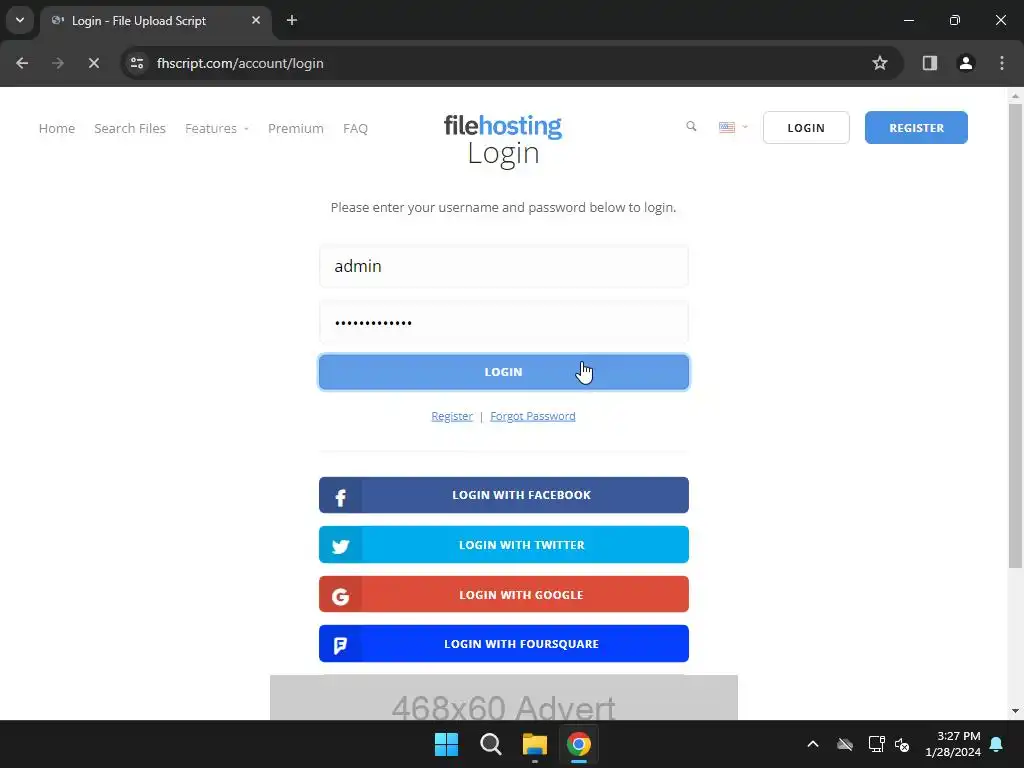
Task: Close the Login - File Upload Script tab
Action: (256, 20)
